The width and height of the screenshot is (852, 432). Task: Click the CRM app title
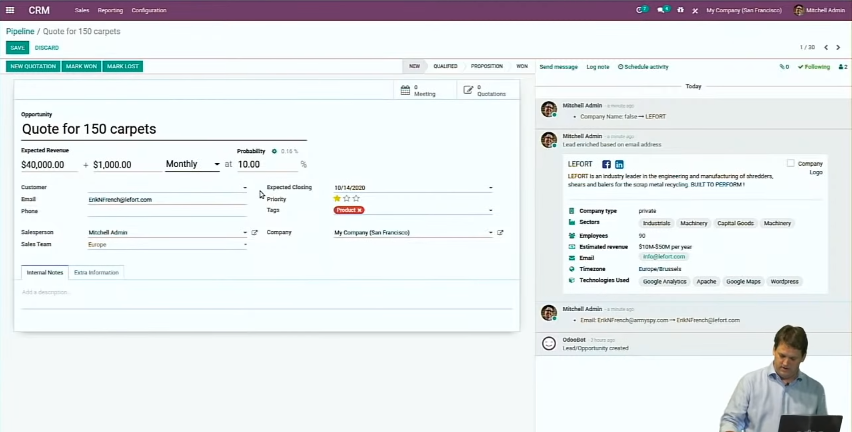(x=39, y=10)
